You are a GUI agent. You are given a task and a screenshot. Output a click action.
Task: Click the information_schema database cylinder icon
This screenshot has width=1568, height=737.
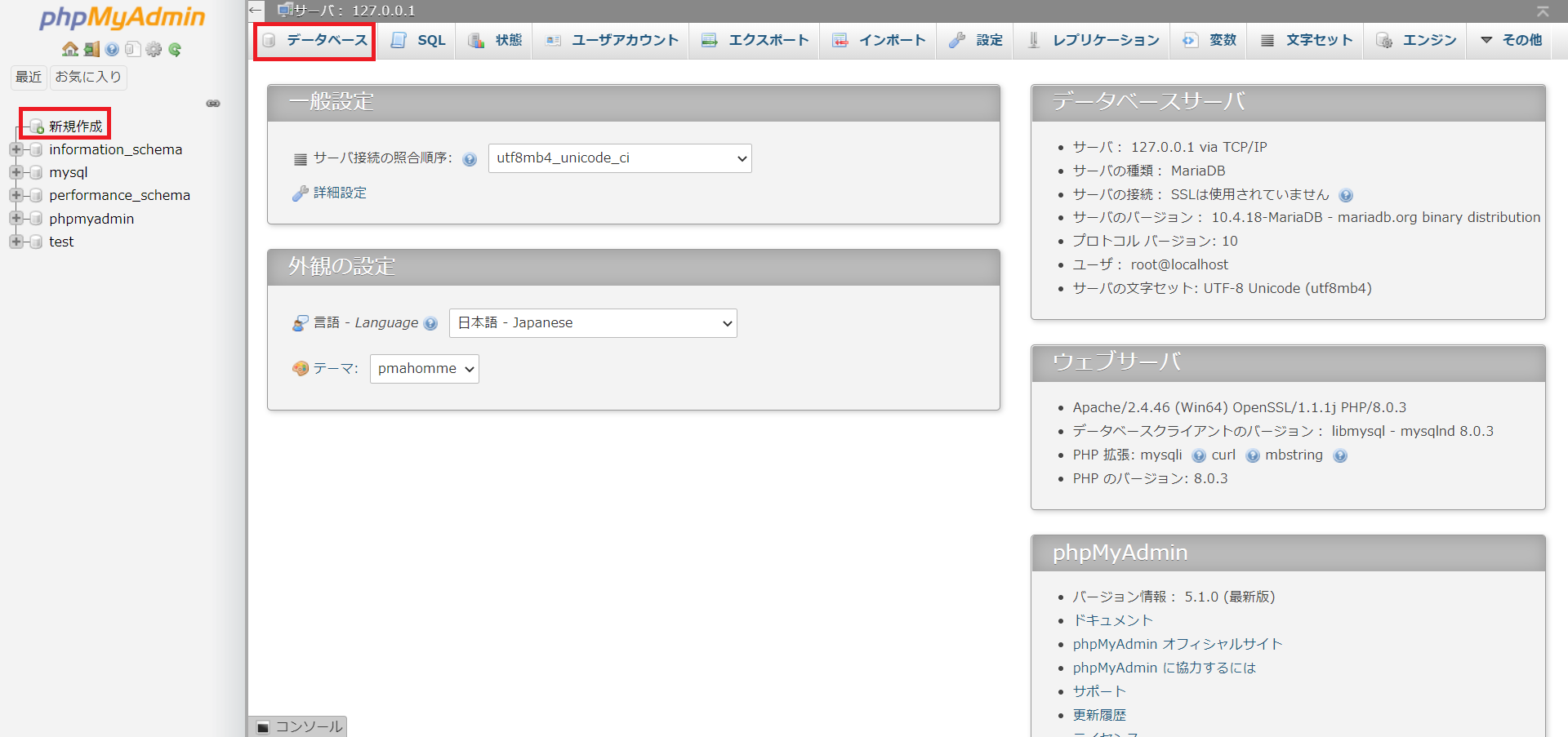[36, 150]
